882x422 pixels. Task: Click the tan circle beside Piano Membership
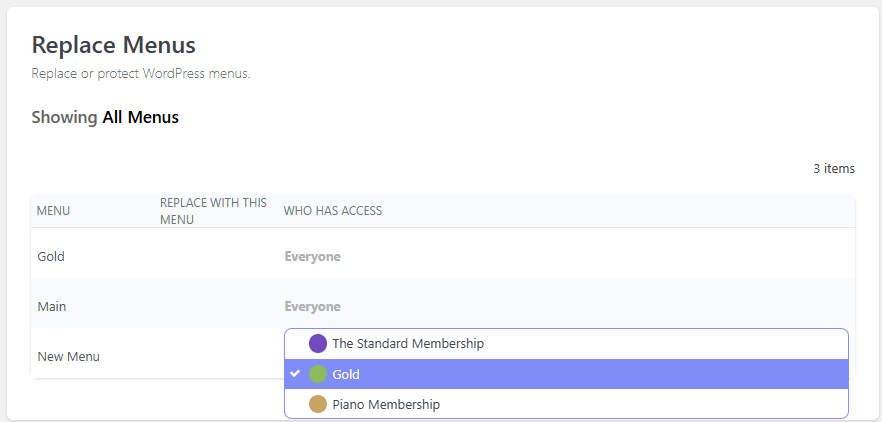(x=318, y=405)
